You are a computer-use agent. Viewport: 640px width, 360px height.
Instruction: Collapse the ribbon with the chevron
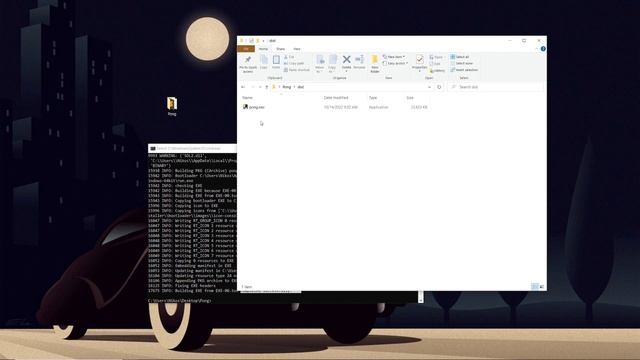pos(536,49)
